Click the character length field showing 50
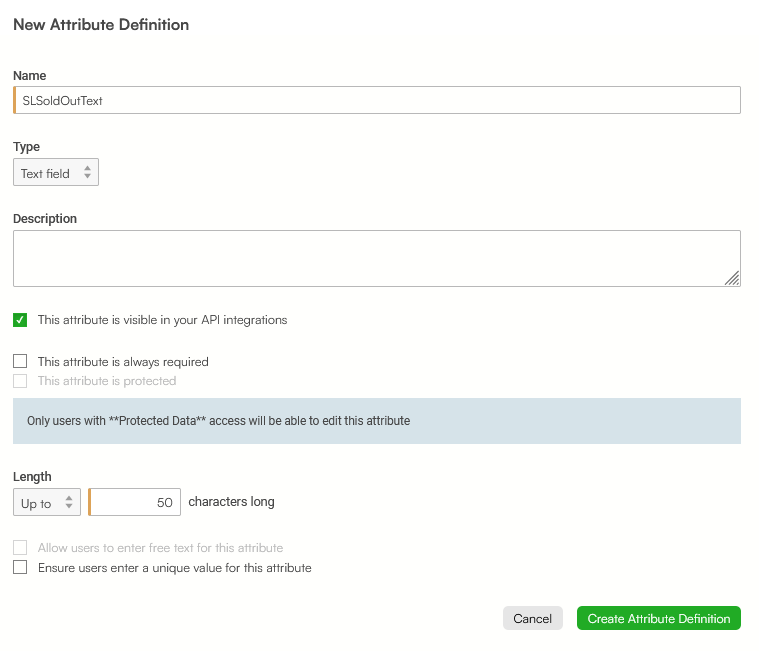The image size is (759, 651). click(135, 502)
